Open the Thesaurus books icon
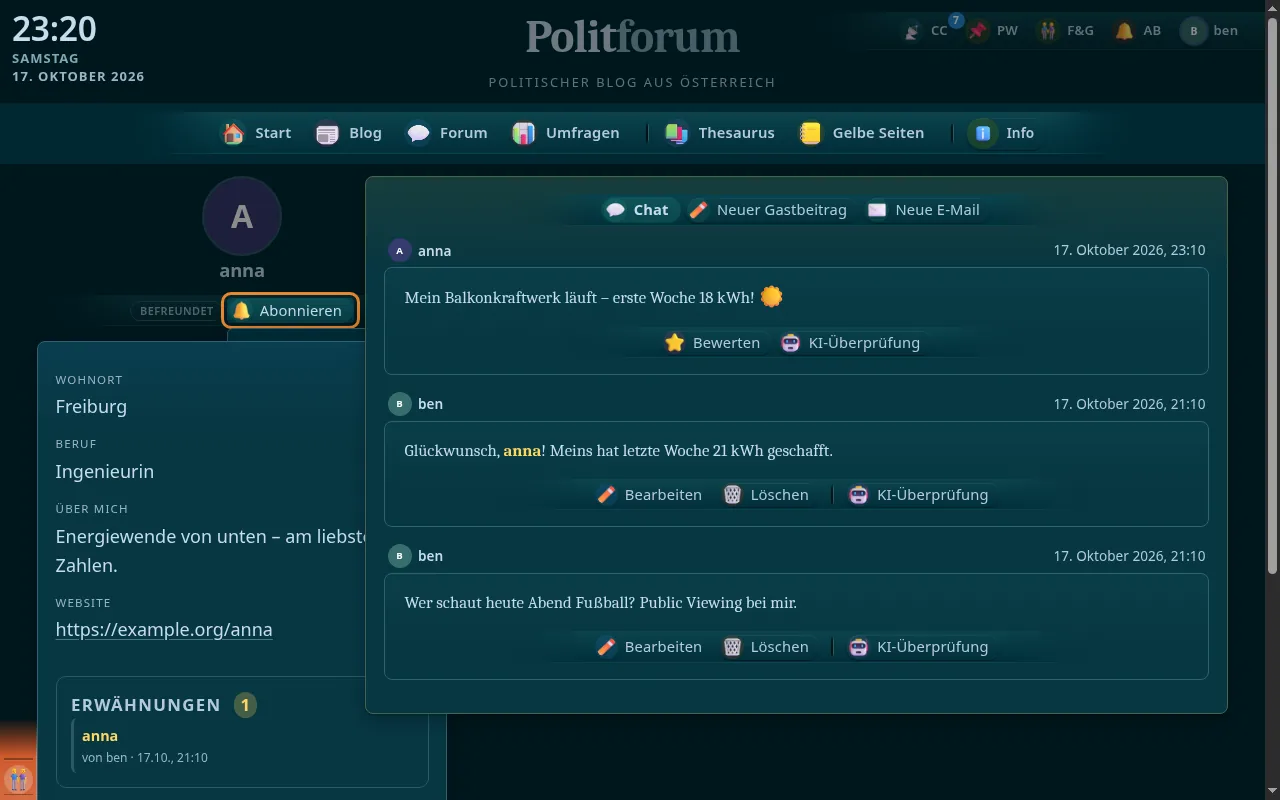 [720, 133]
